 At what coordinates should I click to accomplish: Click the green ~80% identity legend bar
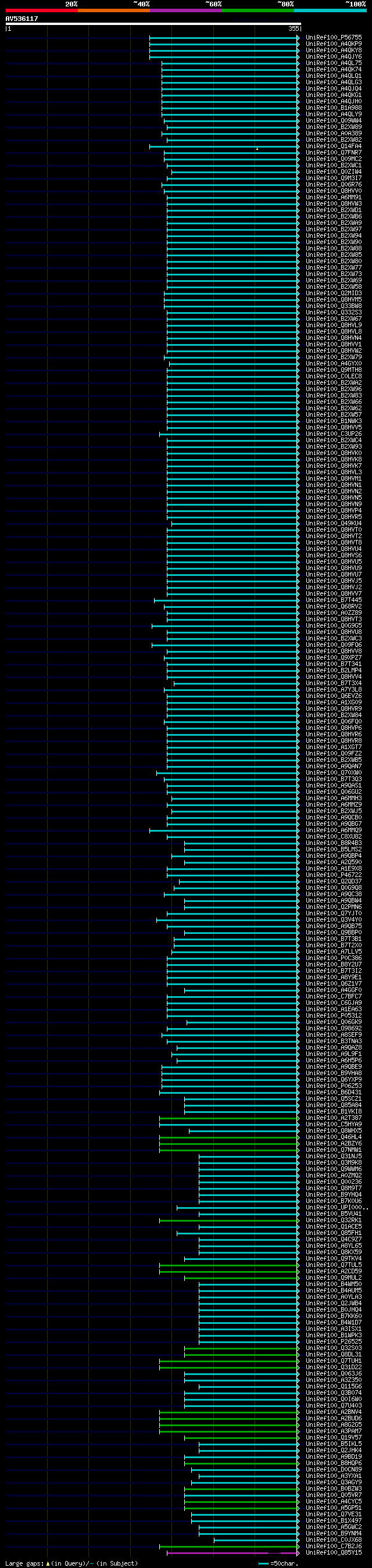(258, 10)
